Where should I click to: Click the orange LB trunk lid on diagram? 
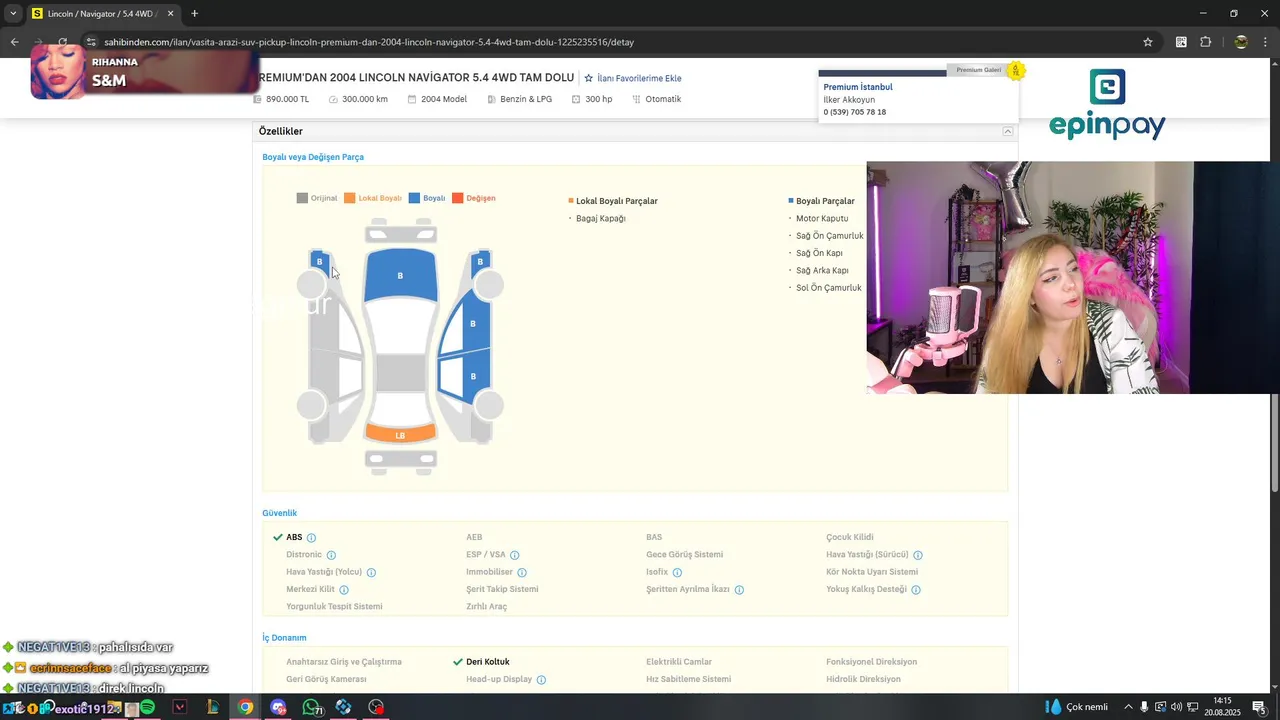[400, 434]
